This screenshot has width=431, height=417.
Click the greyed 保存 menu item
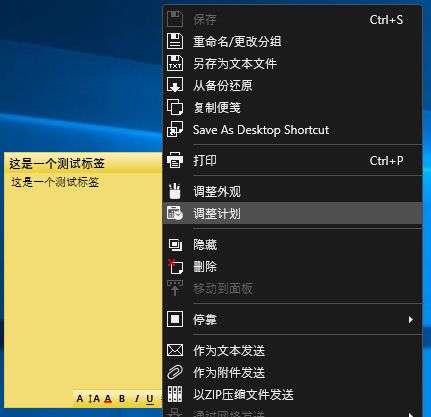click(292, 20)
